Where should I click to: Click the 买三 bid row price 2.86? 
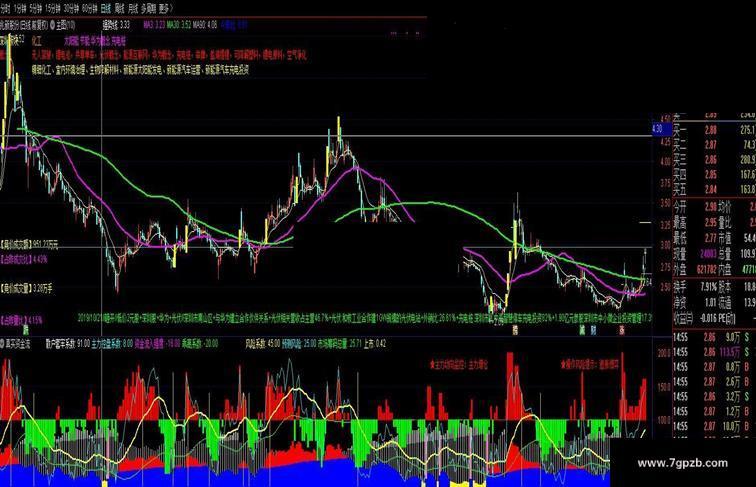tap(710, 160)
